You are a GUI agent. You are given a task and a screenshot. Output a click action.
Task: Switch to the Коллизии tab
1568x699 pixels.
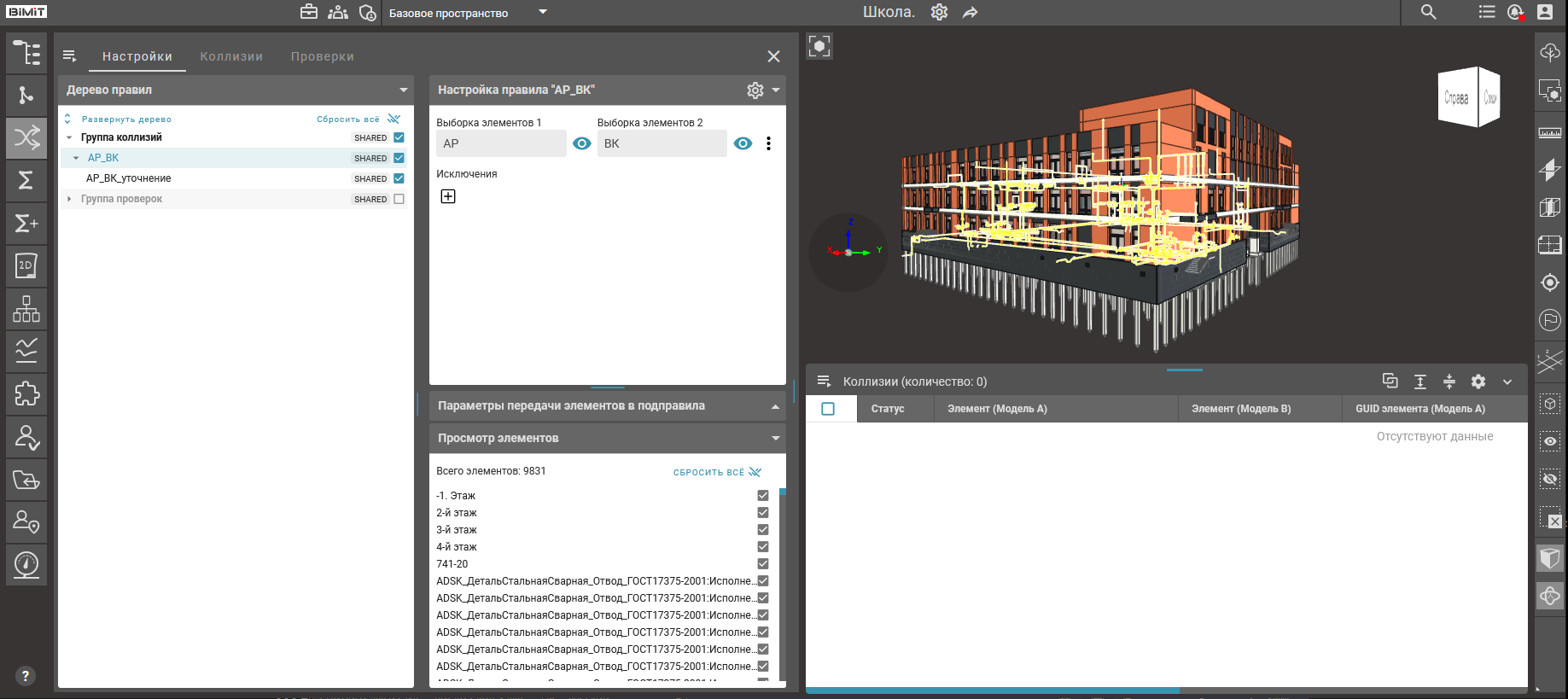coord(231,56)
